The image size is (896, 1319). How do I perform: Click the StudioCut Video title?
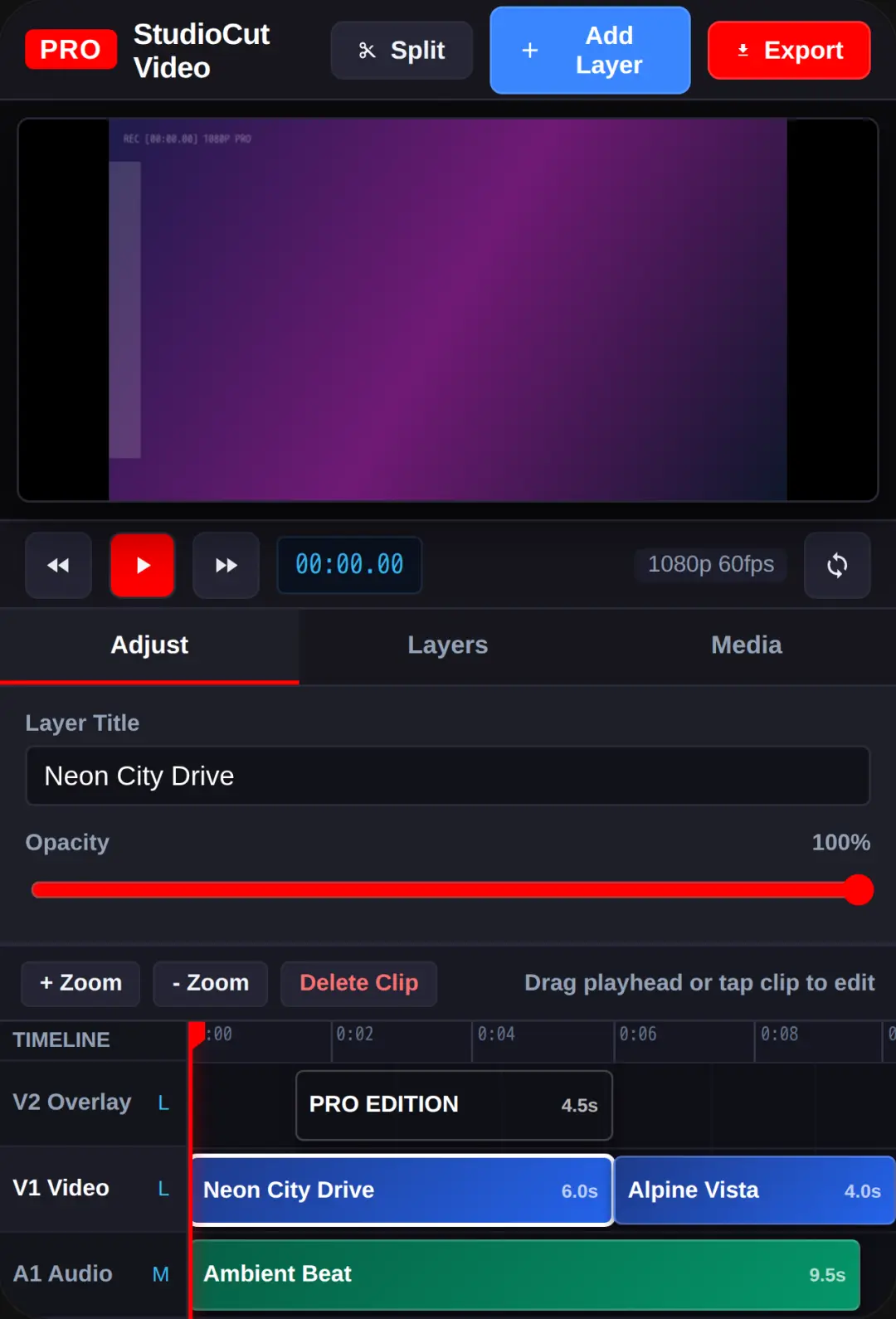(202, 51)
